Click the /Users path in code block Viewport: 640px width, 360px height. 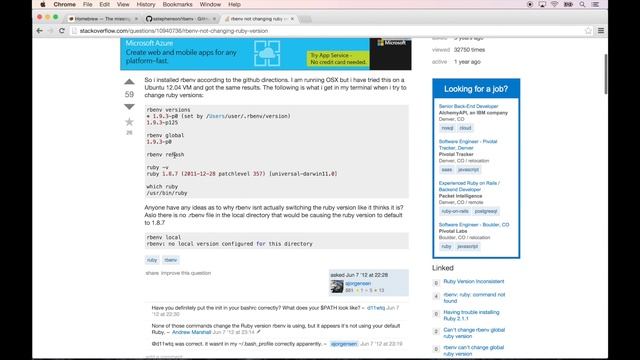[216, 116]
